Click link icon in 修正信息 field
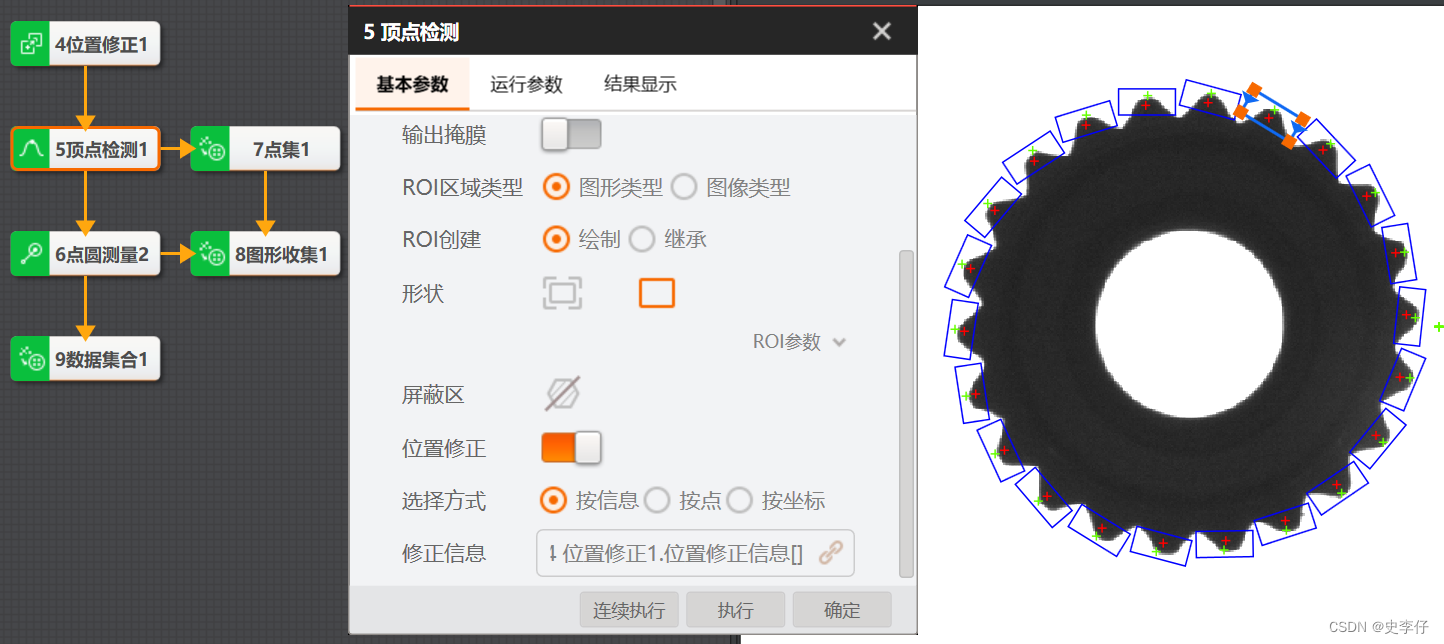Image resolution: width=1444 pixels, height=644 pixels. coord(831,552)
